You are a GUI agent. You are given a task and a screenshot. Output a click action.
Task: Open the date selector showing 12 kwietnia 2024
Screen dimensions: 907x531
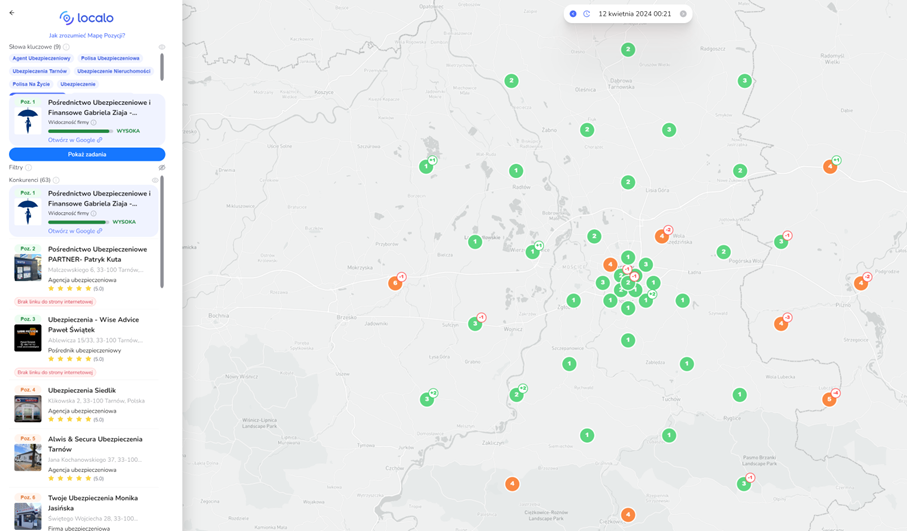[x=634, y=14]
